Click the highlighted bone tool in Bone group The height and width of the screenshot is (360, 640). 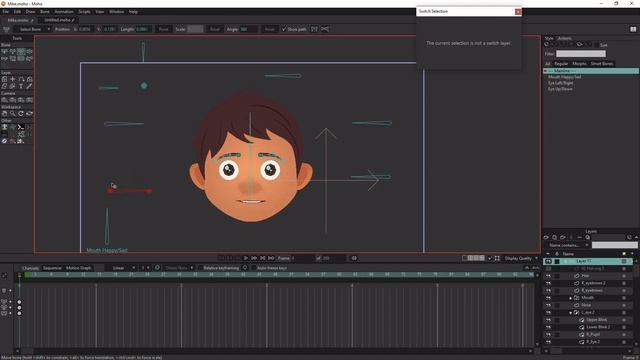[x=21, y=51]
